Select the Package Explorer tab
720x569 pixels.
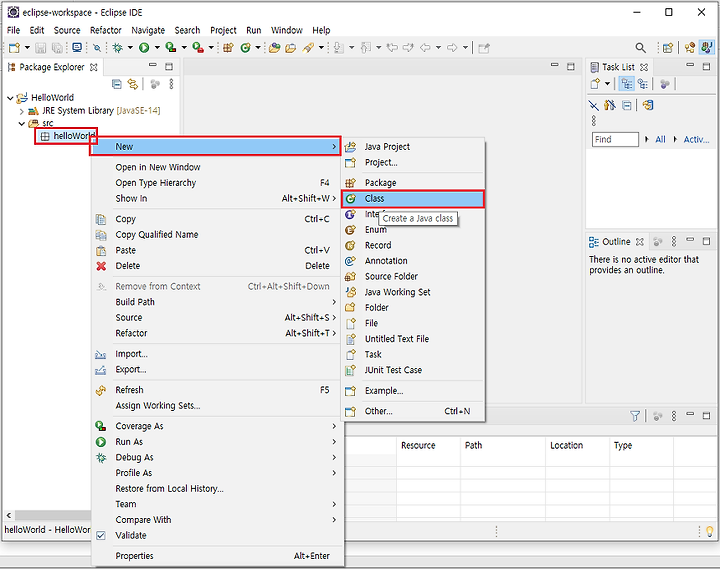(x=52, y=67)
